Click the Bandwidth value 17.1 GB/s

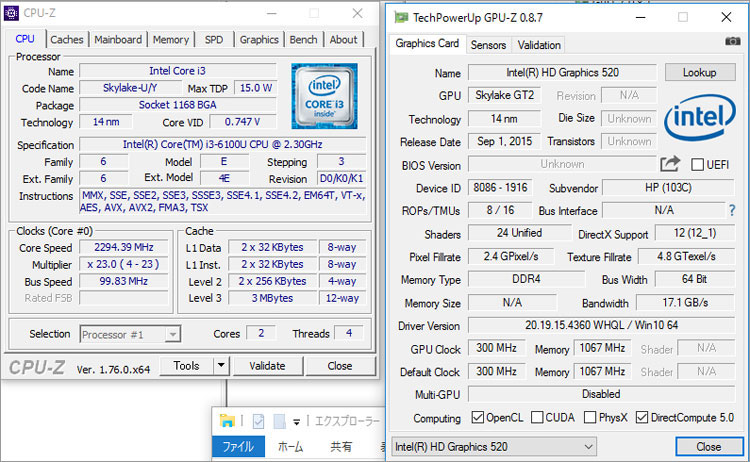pyautogui.click(x=685, y=303)
